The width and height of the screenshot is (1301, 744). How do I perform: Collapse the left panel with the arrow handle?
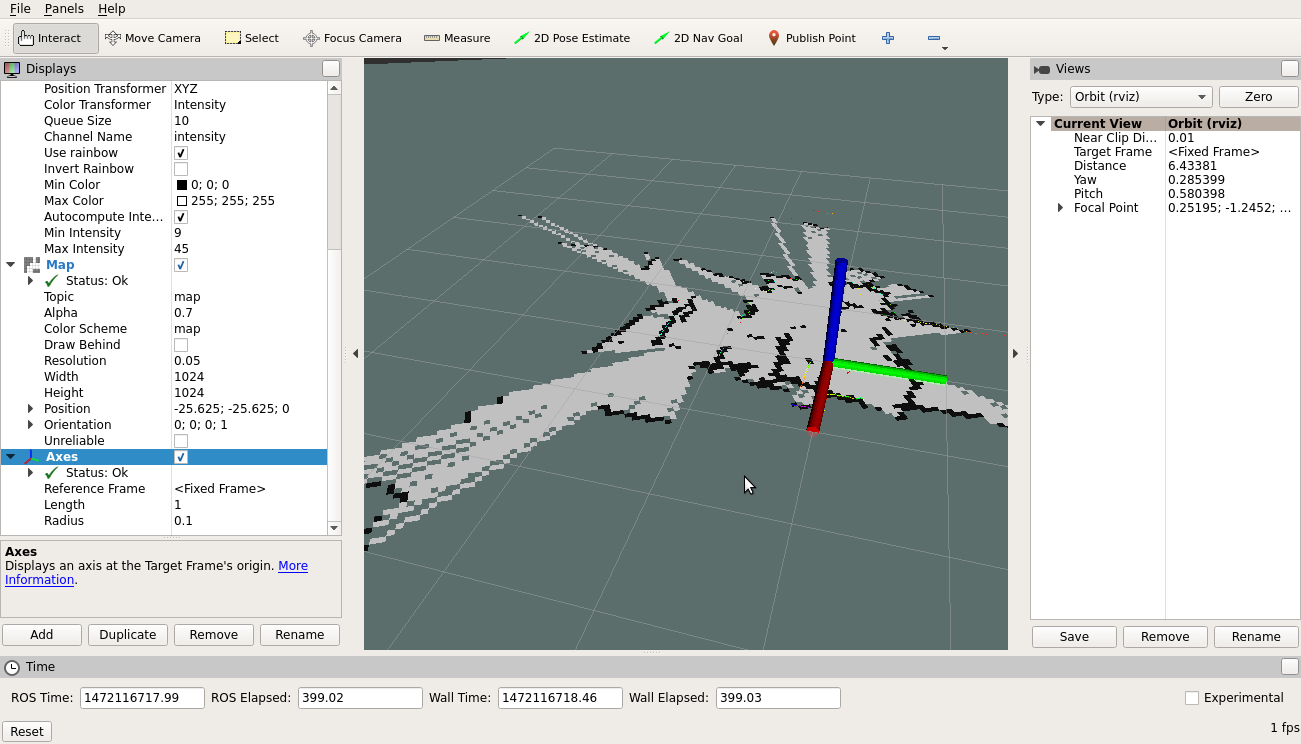[356, 353]
